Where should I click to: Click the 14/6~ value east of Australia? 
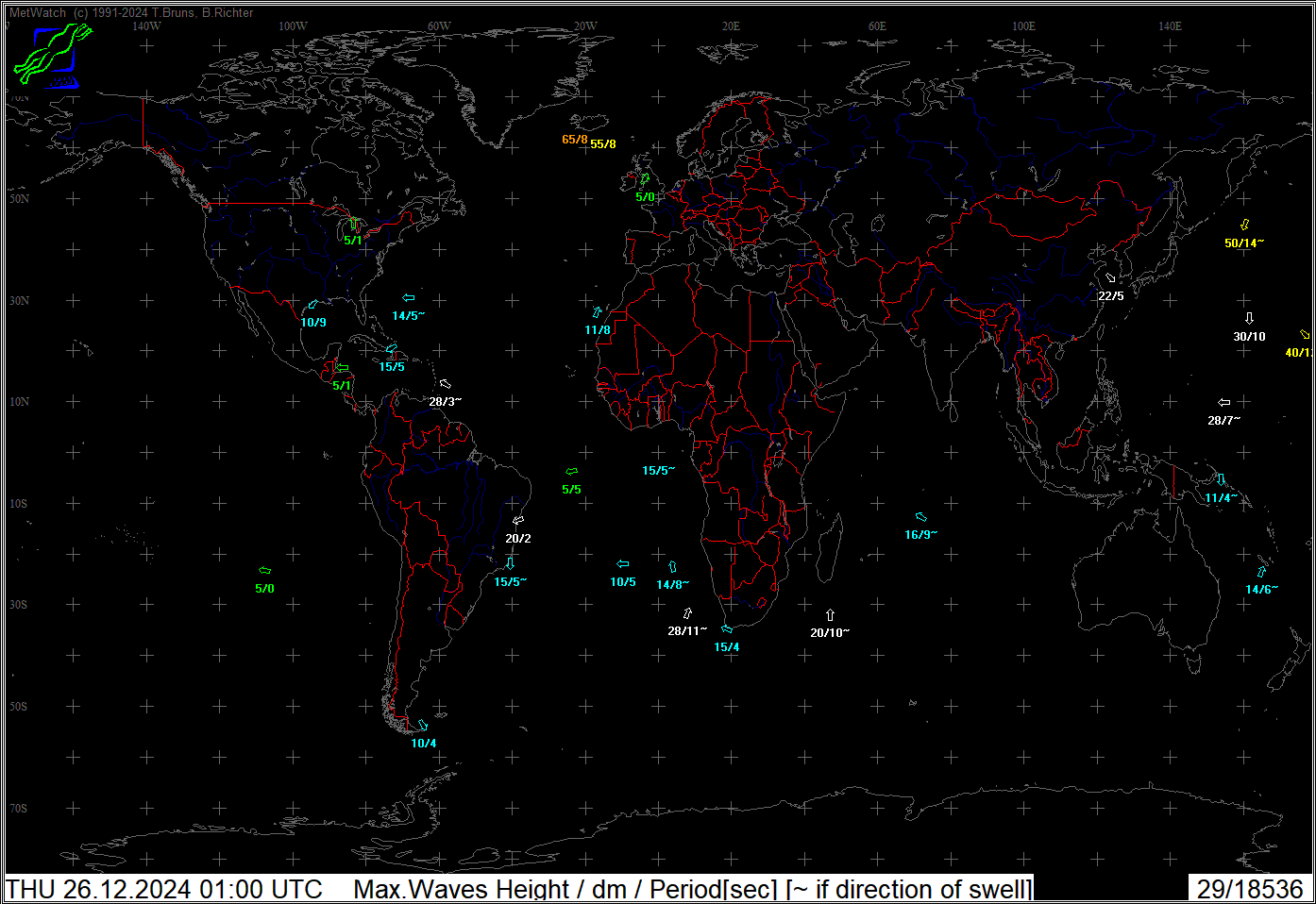(1262, 590)
